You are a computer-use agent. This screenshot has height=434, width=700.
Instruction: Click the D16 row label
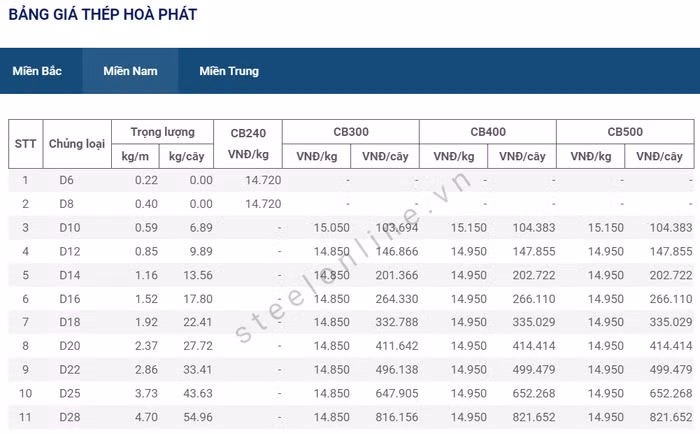pos(69,298)
